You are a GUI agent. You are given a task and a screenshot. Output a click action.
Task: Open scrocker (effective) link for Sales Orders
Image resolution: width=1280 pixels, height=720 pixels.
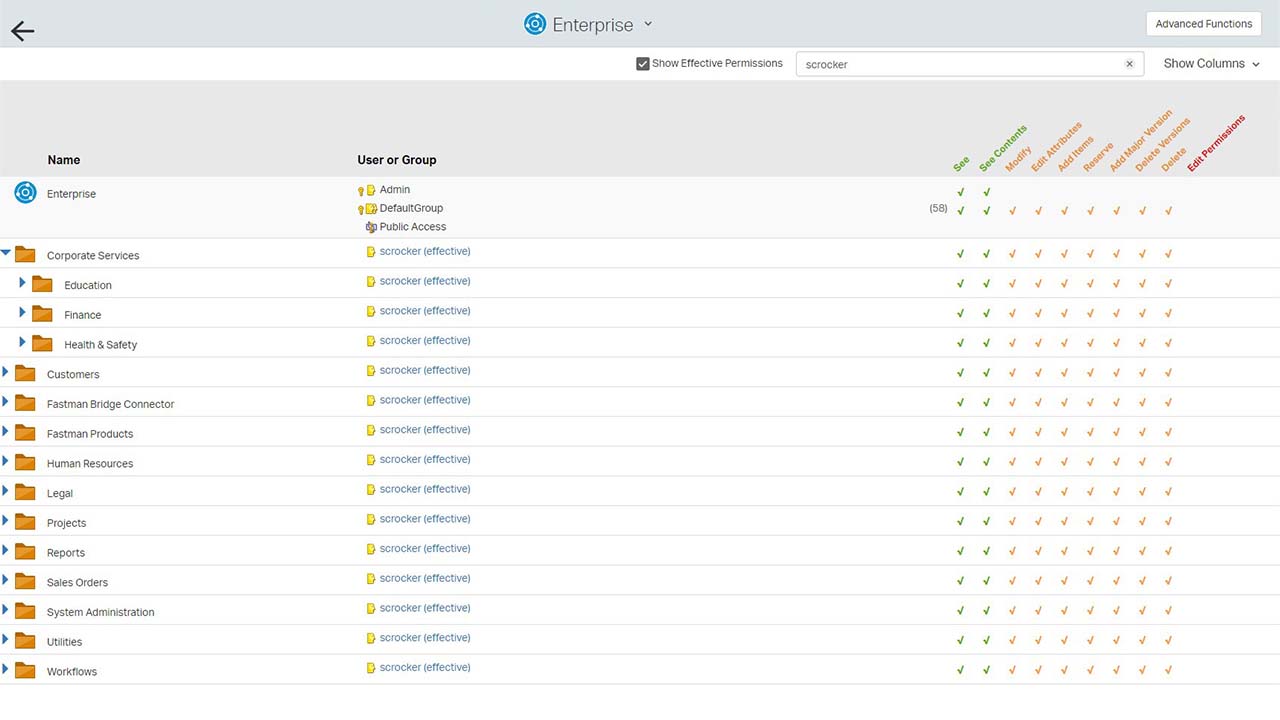click(425, 578)
